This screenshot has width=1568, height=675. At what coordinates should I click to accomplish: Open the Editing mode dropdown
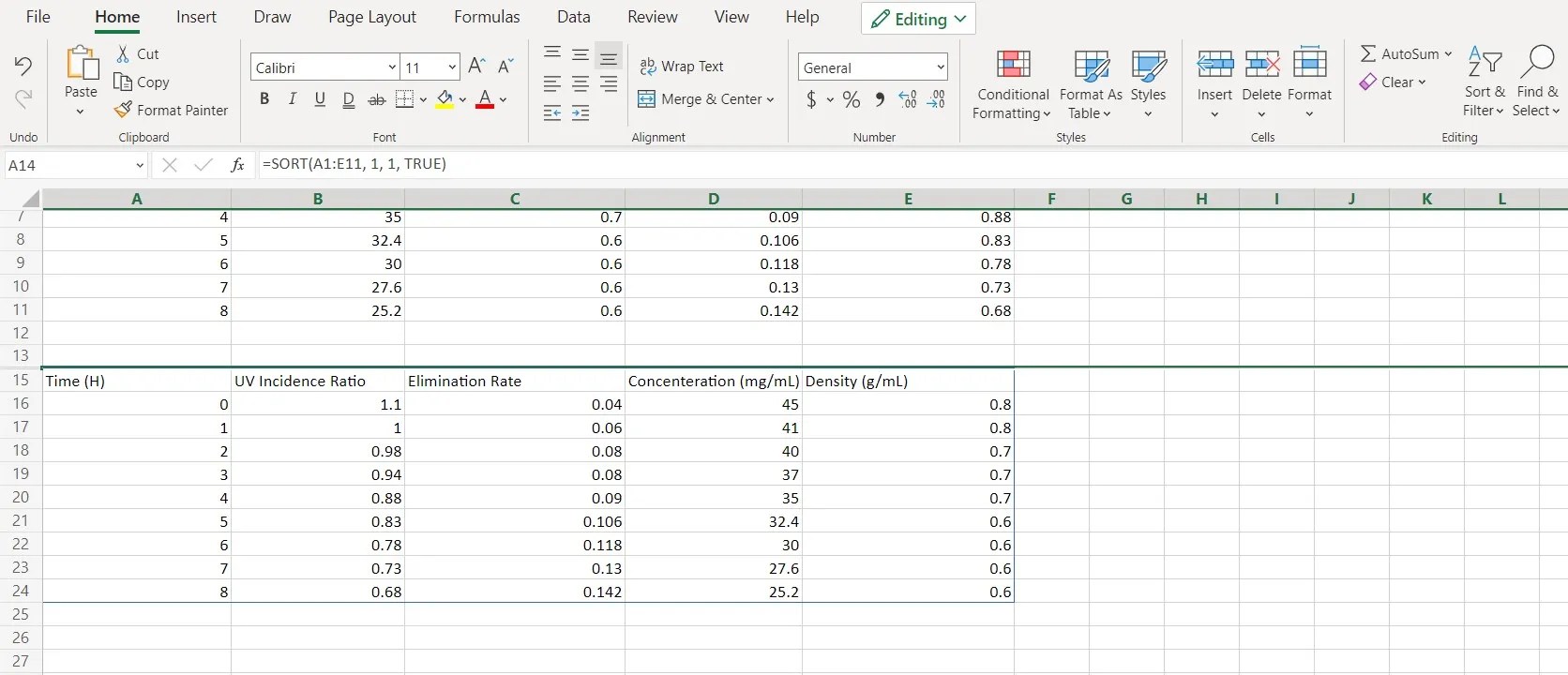(x=918, y=19)
